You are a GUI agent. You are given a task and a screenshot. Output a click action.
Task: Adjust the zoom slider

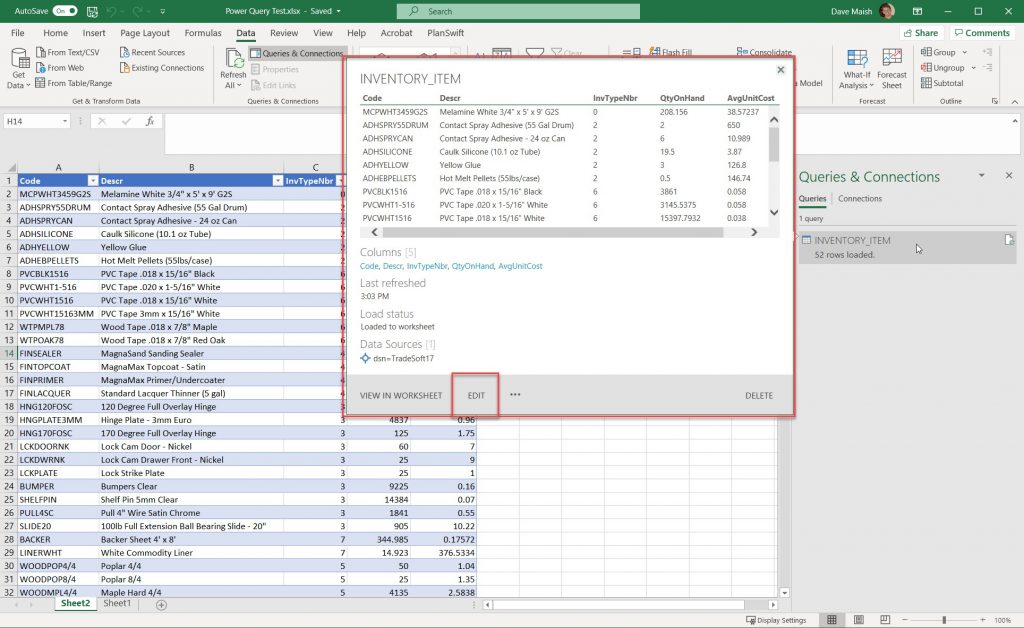(x=944, y=618)
